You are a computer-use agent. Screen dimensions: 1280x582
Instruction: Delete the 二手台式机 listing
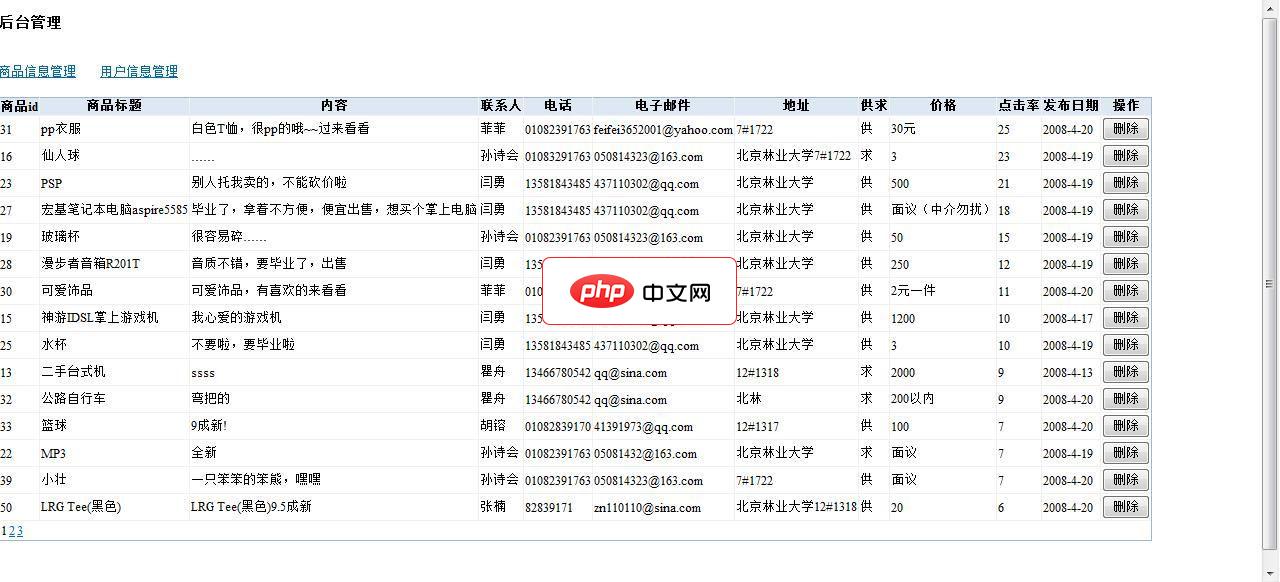(1125, 371)
